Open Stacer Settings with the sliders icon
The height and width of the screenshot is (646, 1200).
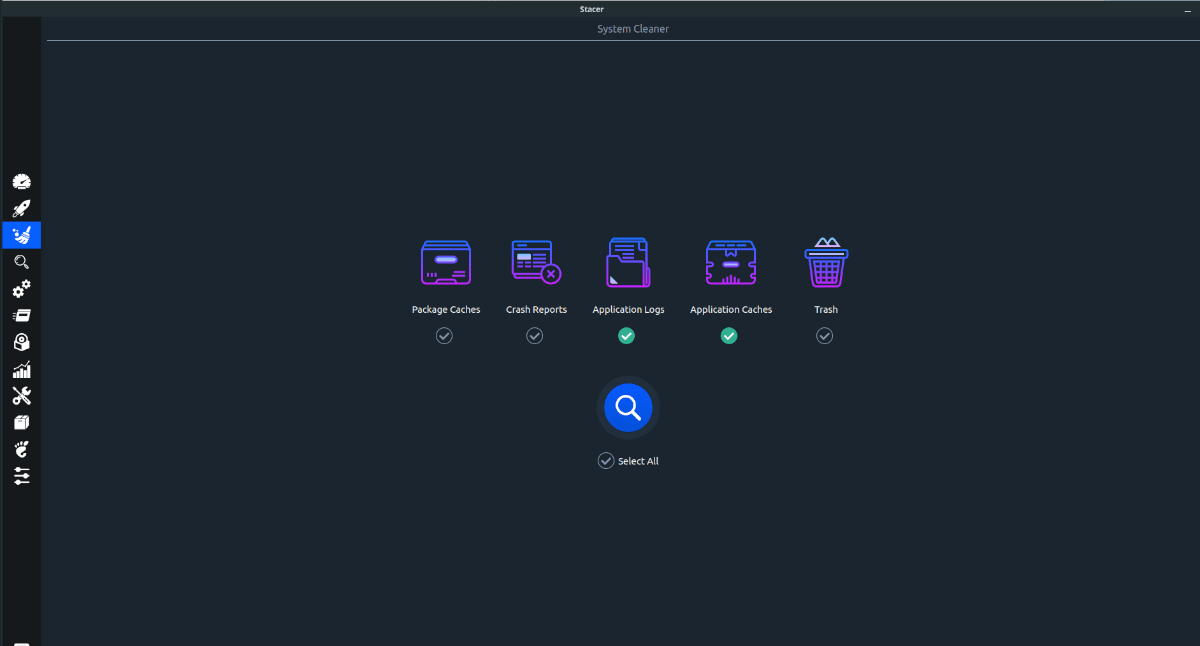(21, 476)
